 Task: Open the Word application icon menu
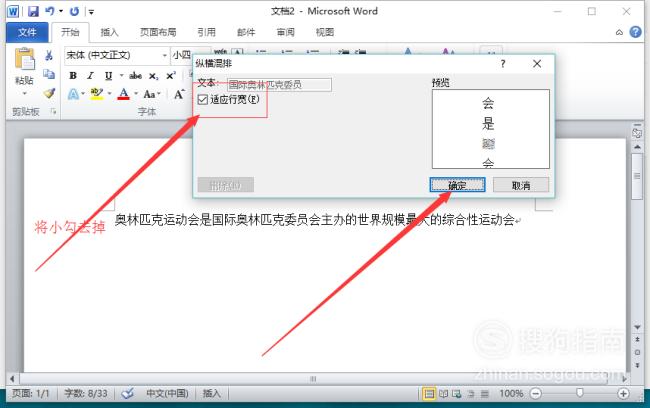click(x=13, y=11)
